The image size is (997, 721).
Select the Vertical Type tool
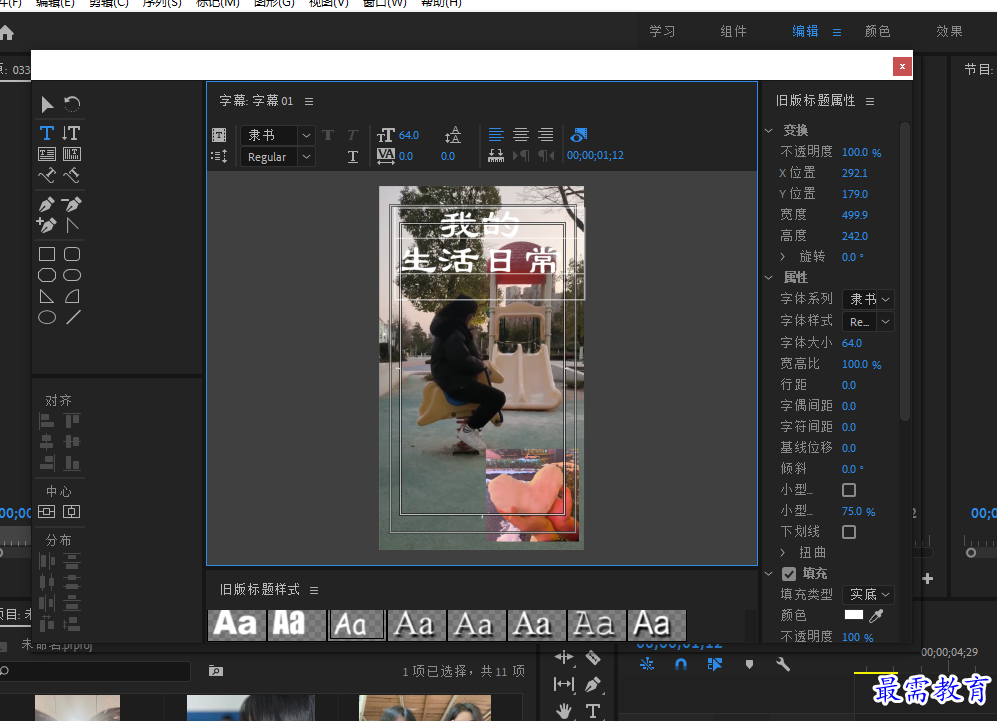click(x=71, y=133)
